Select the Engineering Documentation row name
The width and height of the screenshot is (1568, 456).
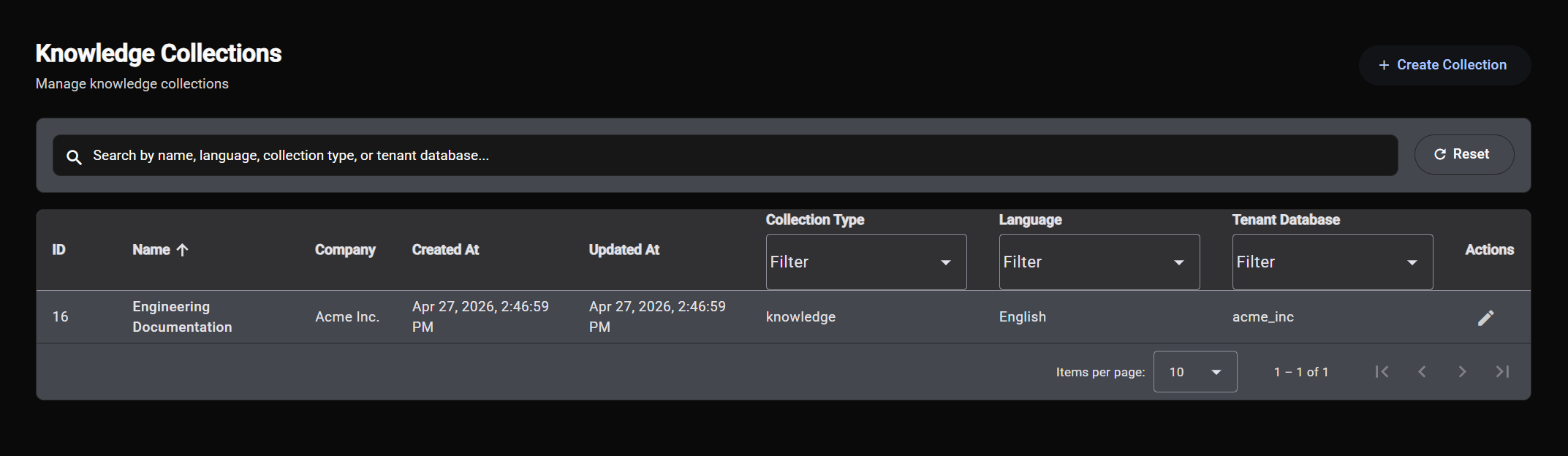tap(182, 317)
